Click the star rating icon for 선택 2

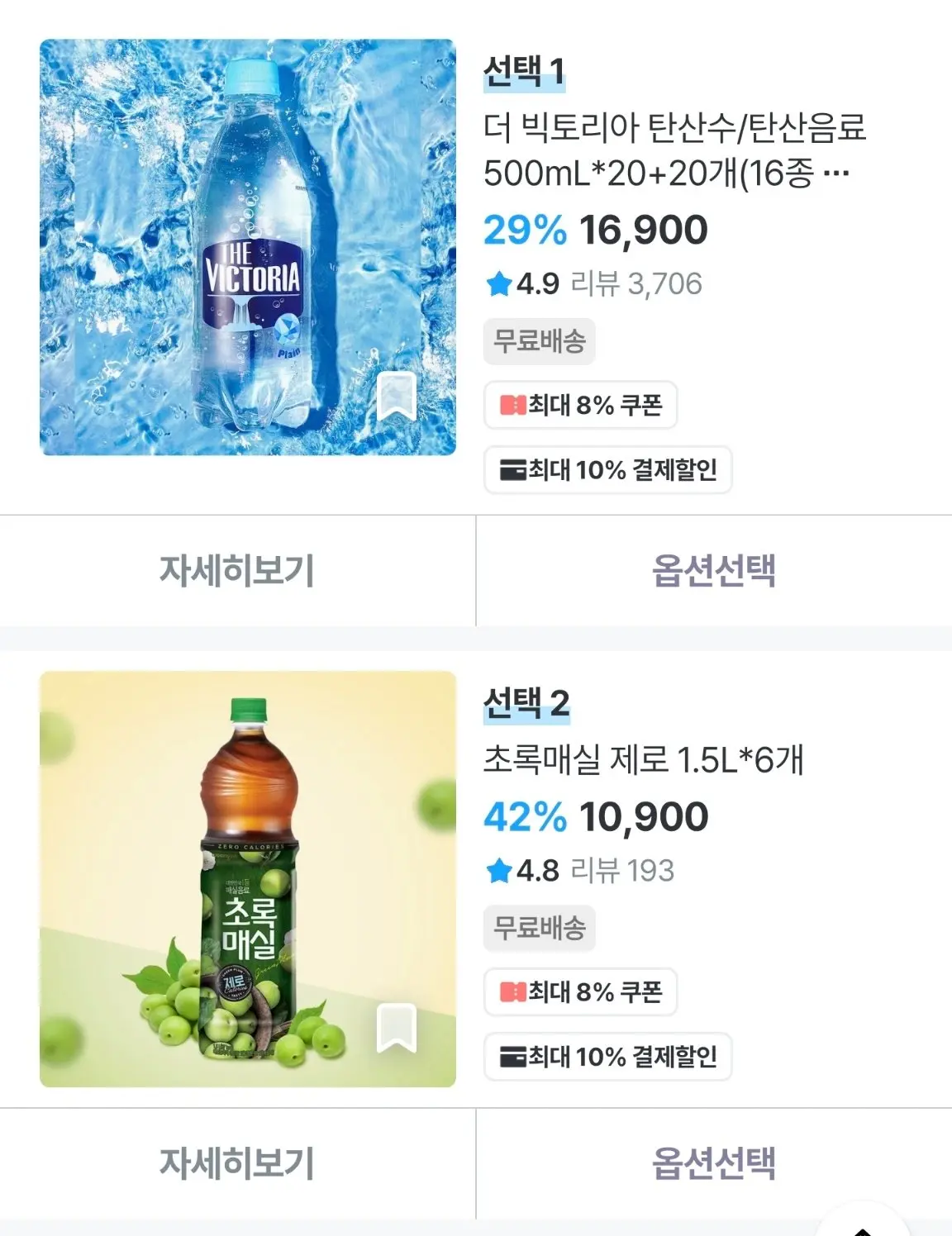pyautogui.click(x=498, y=871)
